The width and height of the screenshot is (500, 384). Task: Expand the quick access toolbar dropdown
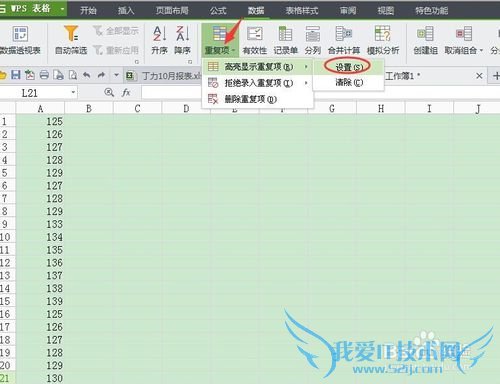116,75
